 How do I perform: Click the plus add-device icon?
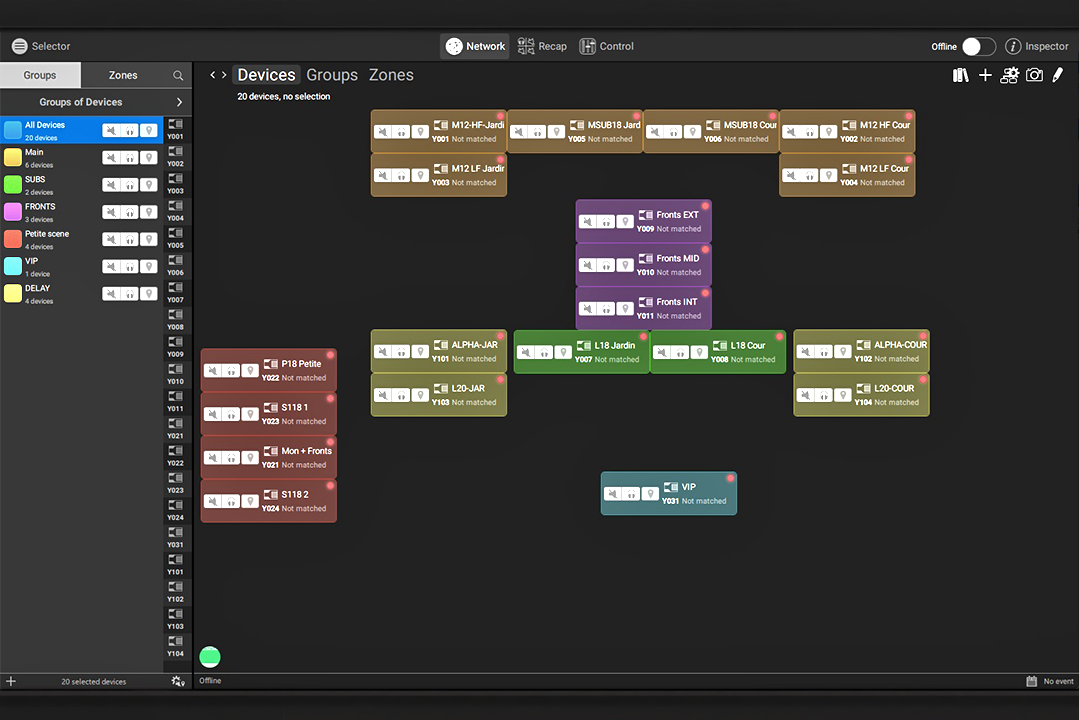point(985,75)
